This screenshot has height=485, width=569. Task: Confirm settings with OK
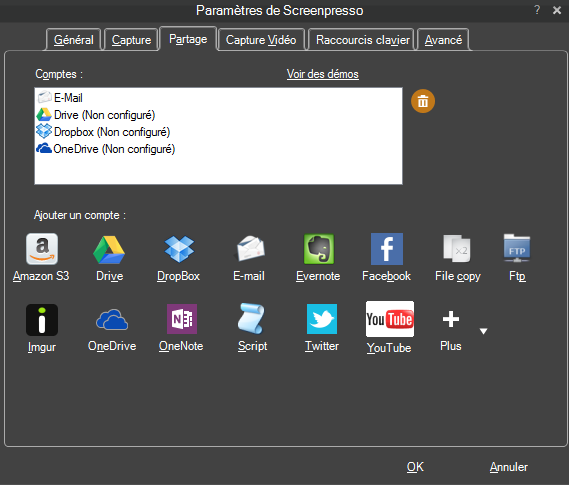415,467
